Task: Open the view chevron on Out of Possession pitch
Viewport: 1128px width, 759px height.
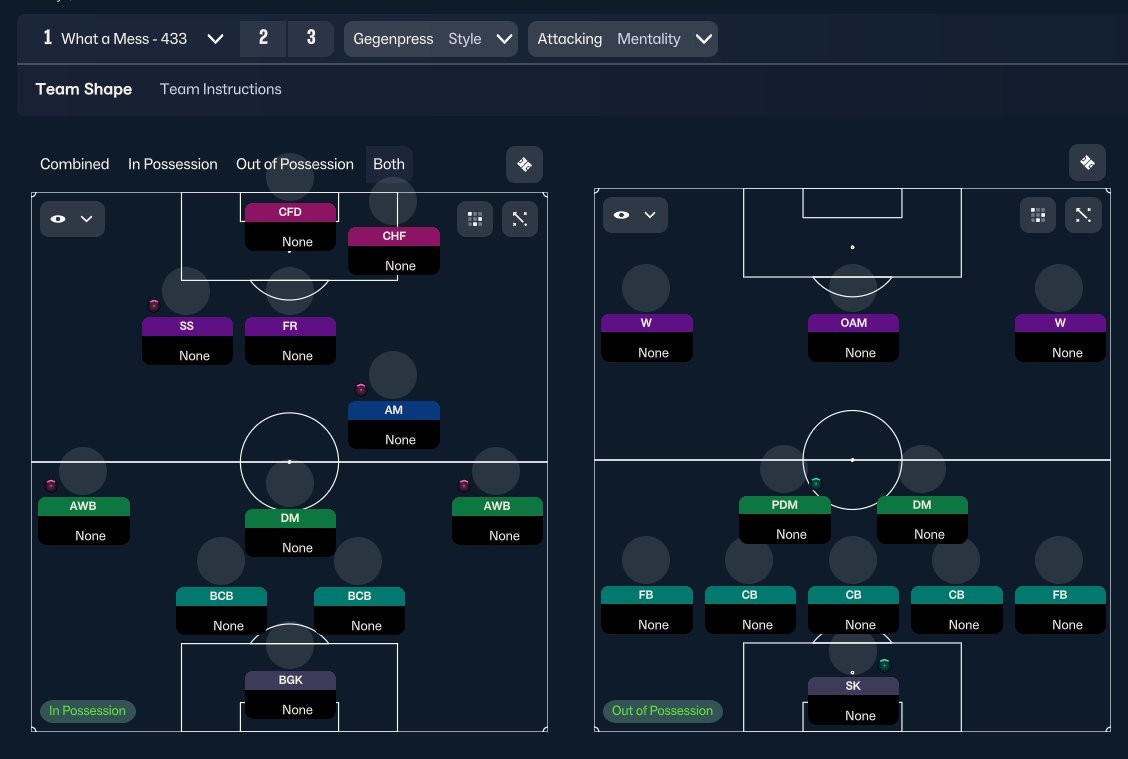Action: (x=650, y=215)
